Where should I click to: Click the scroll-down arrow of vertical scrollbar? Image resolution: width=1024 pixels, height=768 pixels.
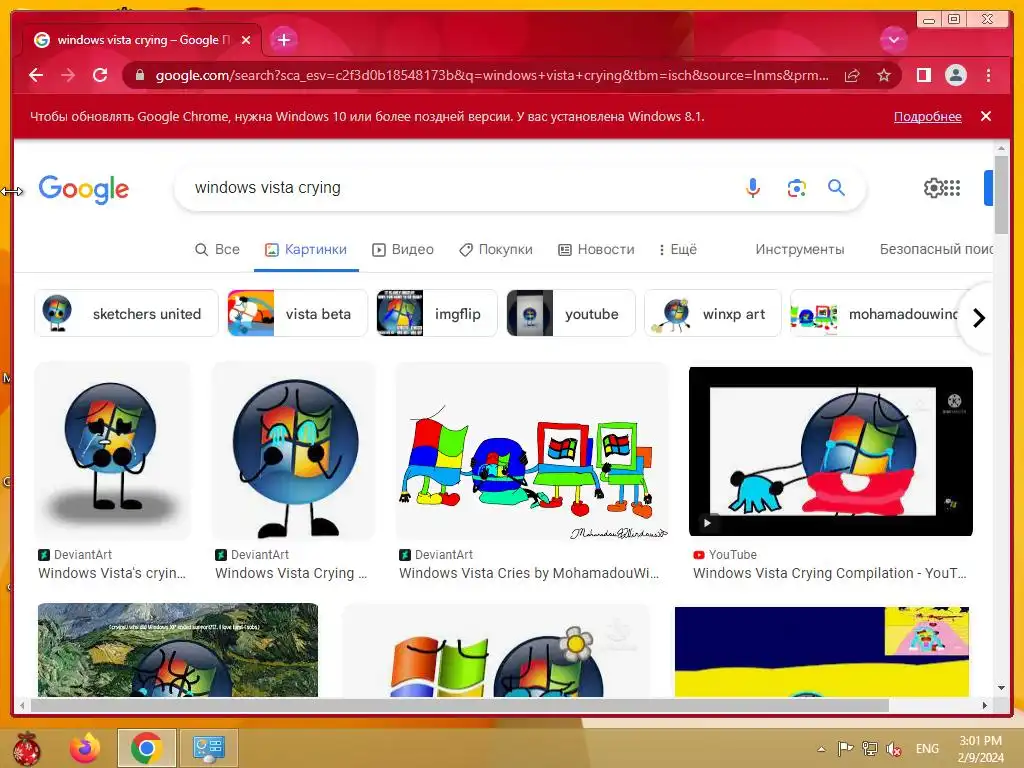[1001, 688]
